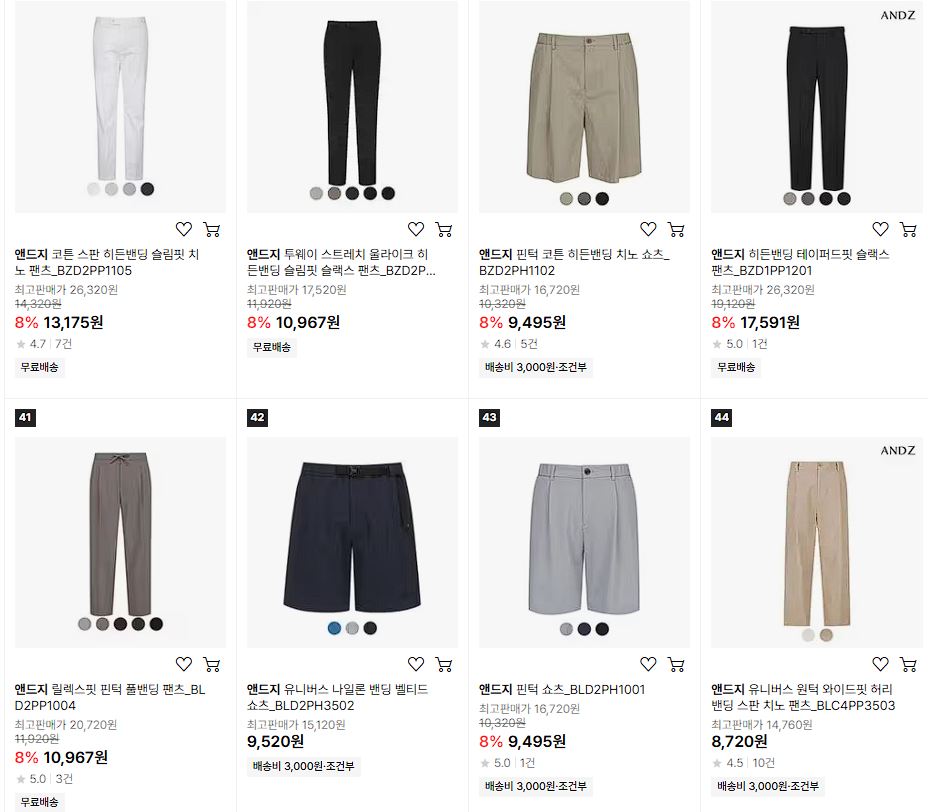
Task: Add beige wide chino BLC4PP3503 to cart
Action: coord(908,664)
